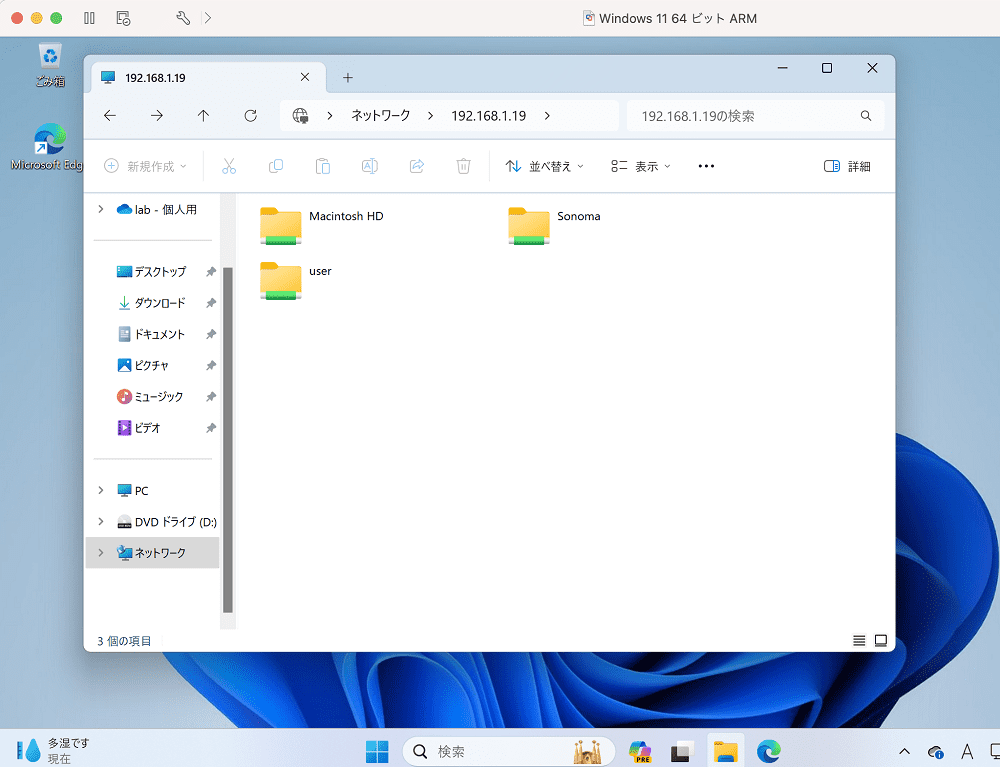Open デスクトップ in the sidebar
Viewport: 1000px width, 767px height.
pos(160,272)
